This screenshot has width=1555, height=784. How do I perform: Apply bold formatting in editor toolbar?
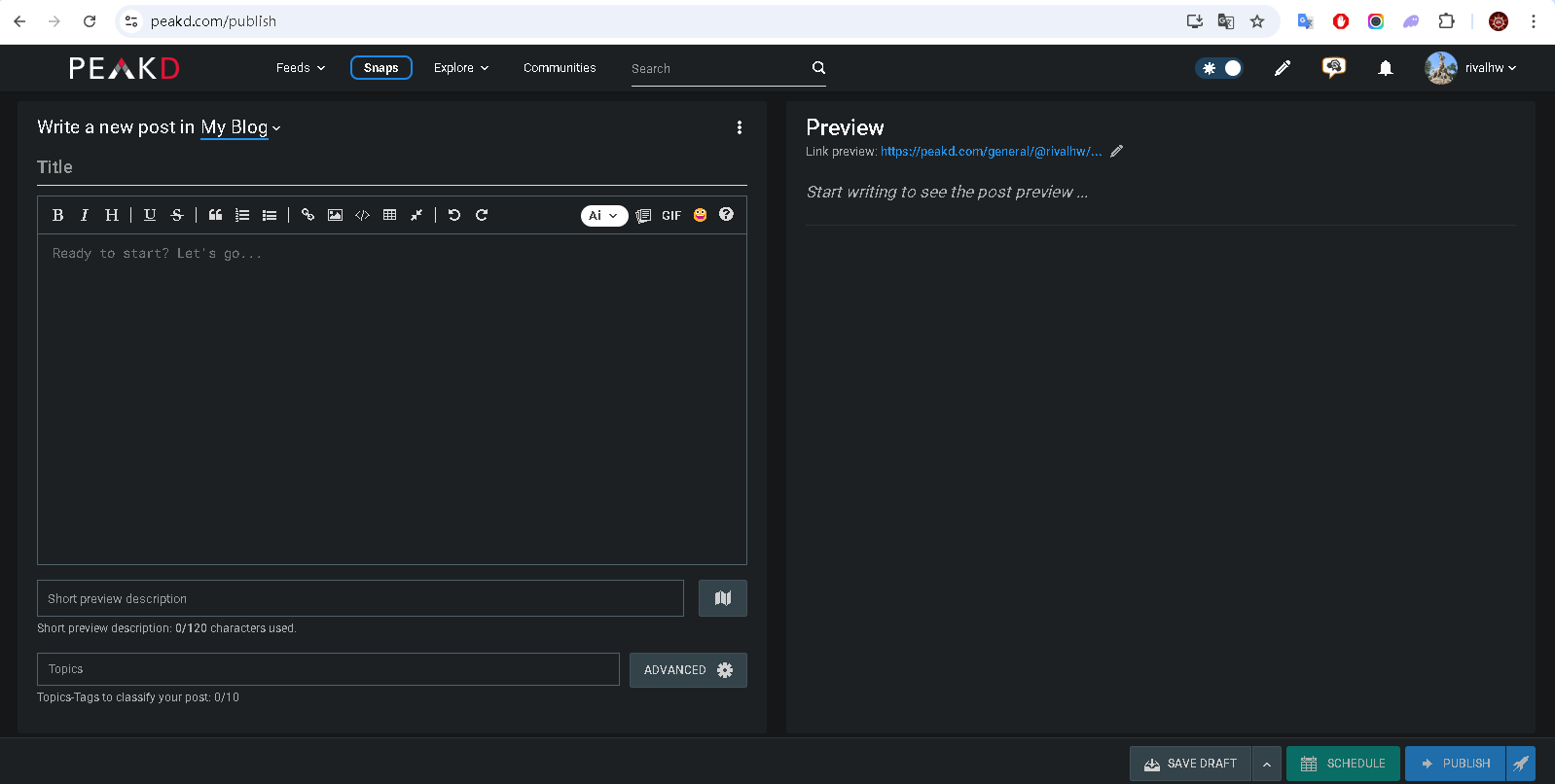(x=57, y=215)
